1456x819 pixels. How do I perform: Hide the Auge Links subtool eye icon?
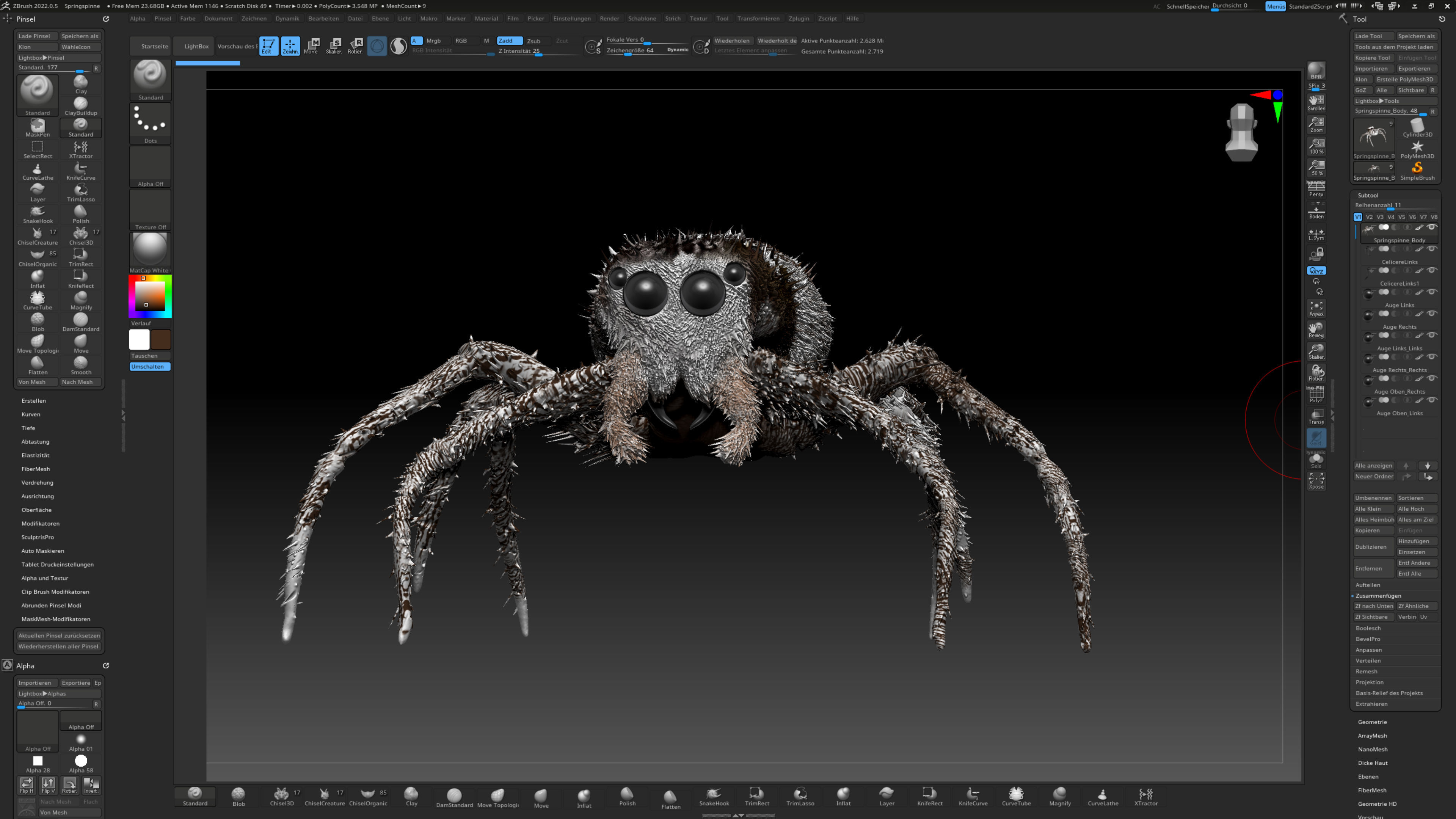coord(1431,292)
